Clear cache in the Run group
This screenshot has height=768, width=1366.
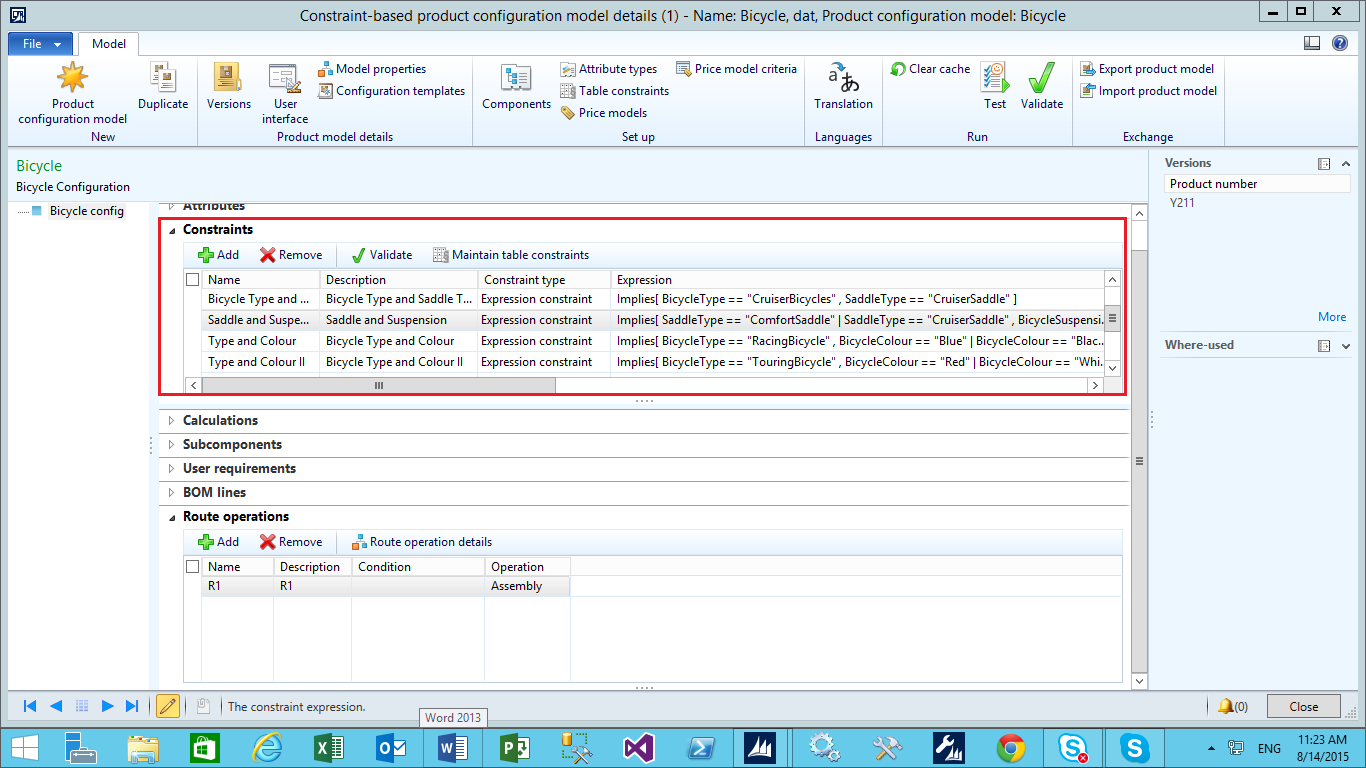(x=930, y=69)
